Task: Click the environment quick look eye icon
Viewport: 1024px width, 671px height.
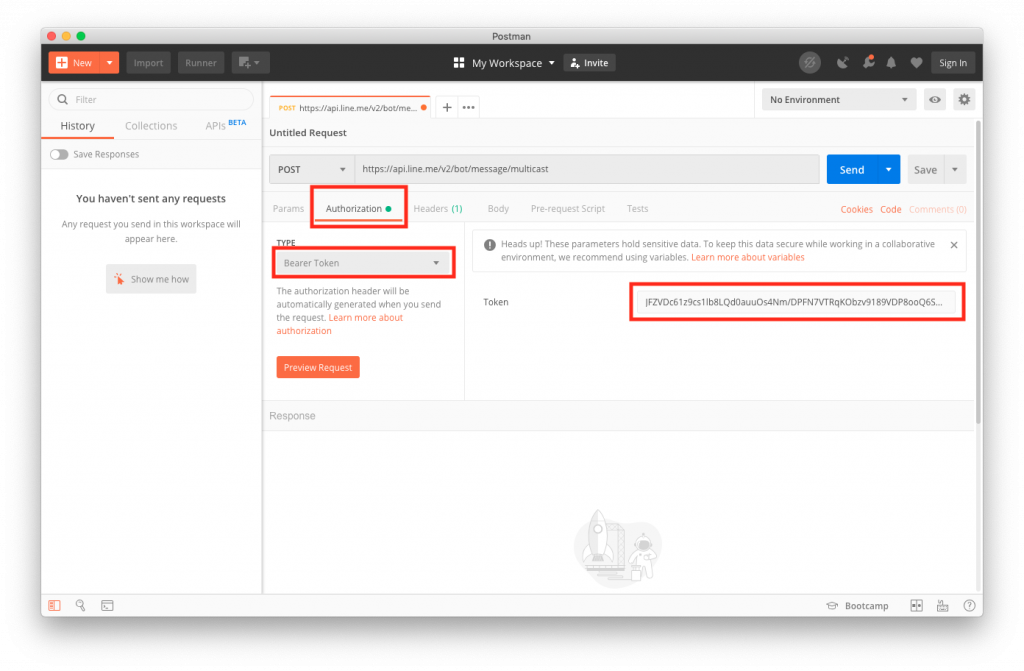Action: tap(935, 99)
